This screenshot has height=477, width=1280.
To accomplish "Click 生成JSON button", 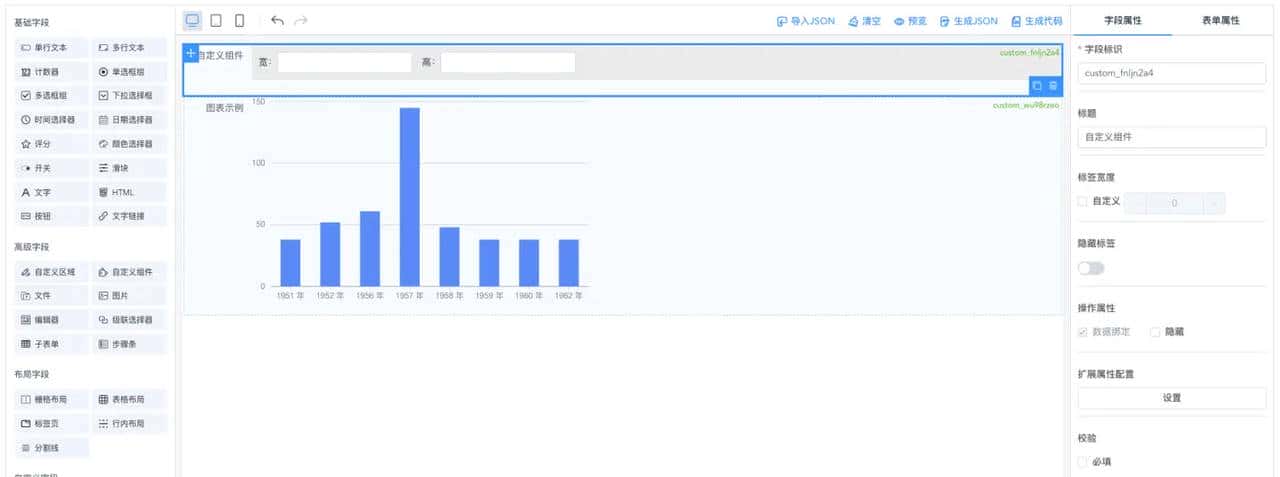I will click(968, 21).
